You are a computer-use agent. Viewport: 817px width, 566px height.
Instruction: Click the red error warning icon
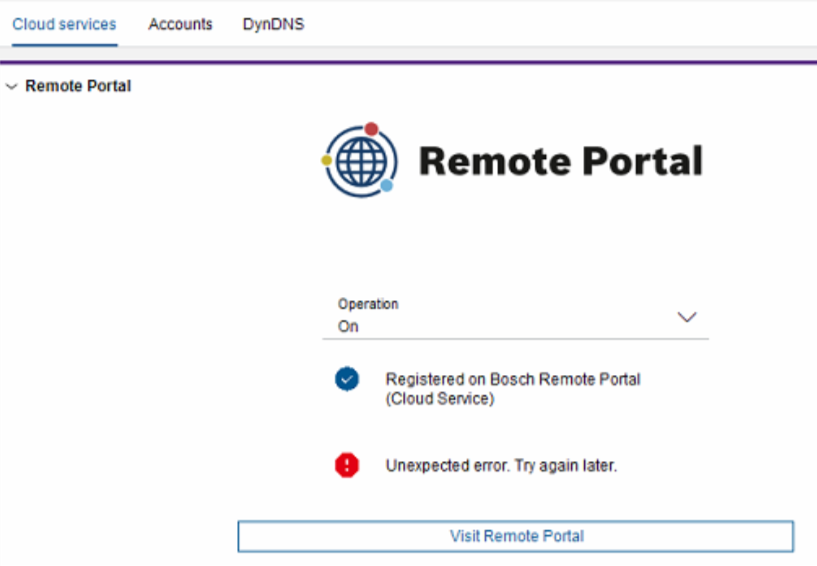pyautogui.click(x=347, y=465)
